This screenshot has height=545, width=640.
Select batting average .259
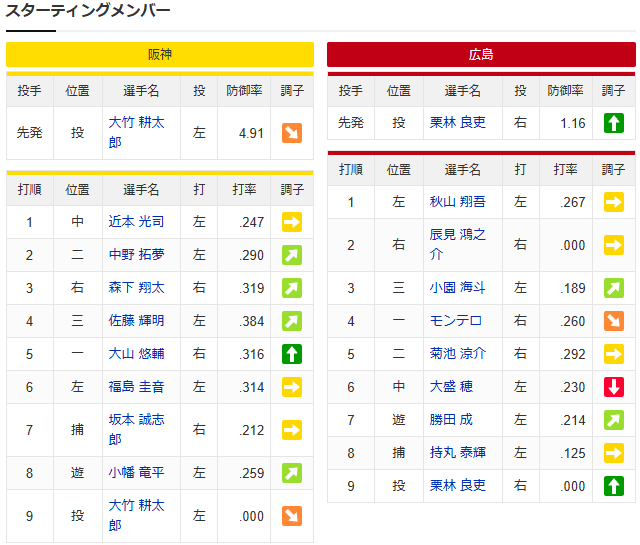point(251,474)
